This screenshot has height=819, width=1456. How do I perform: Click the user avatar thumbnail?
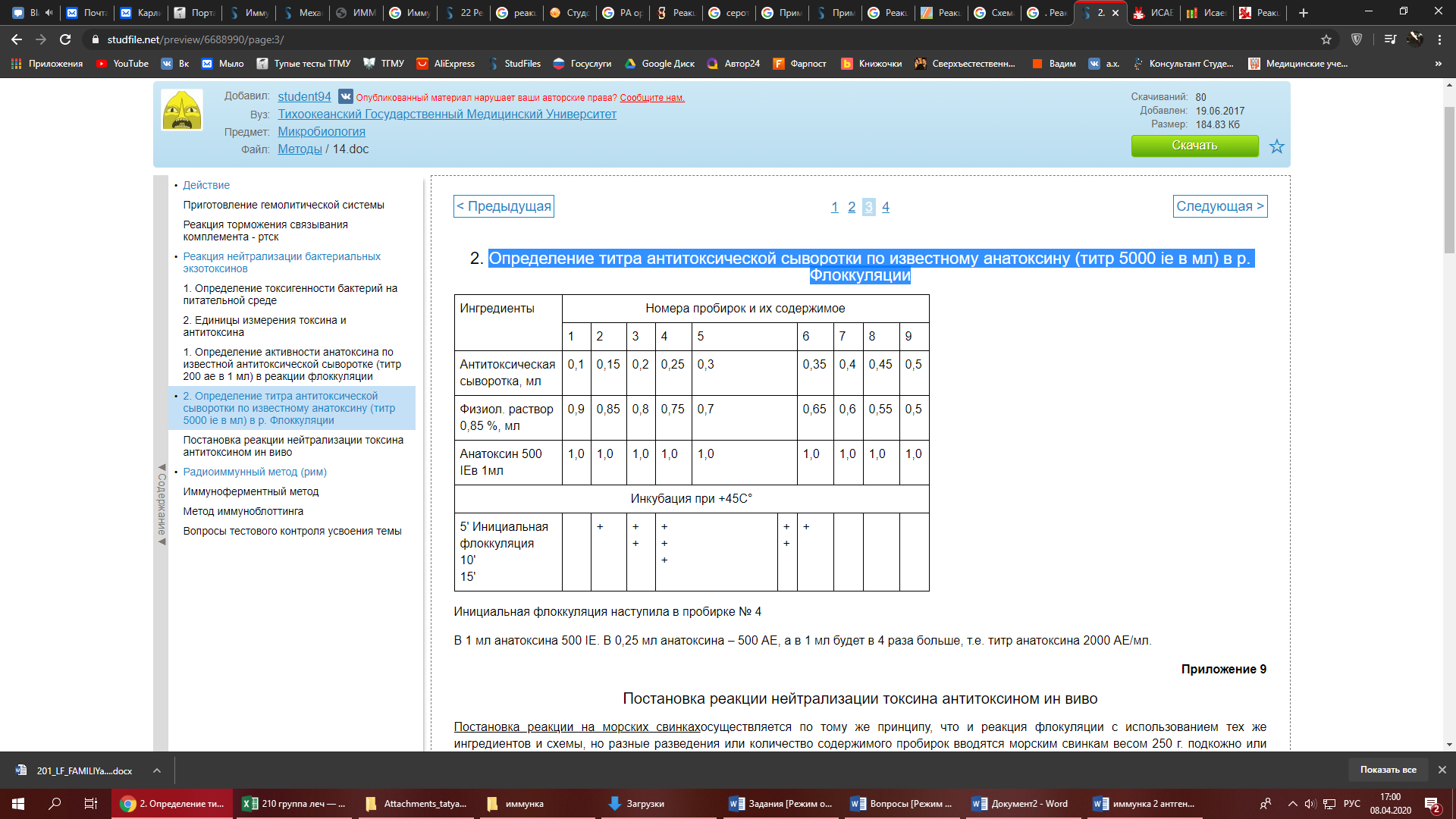pos(182,111)
